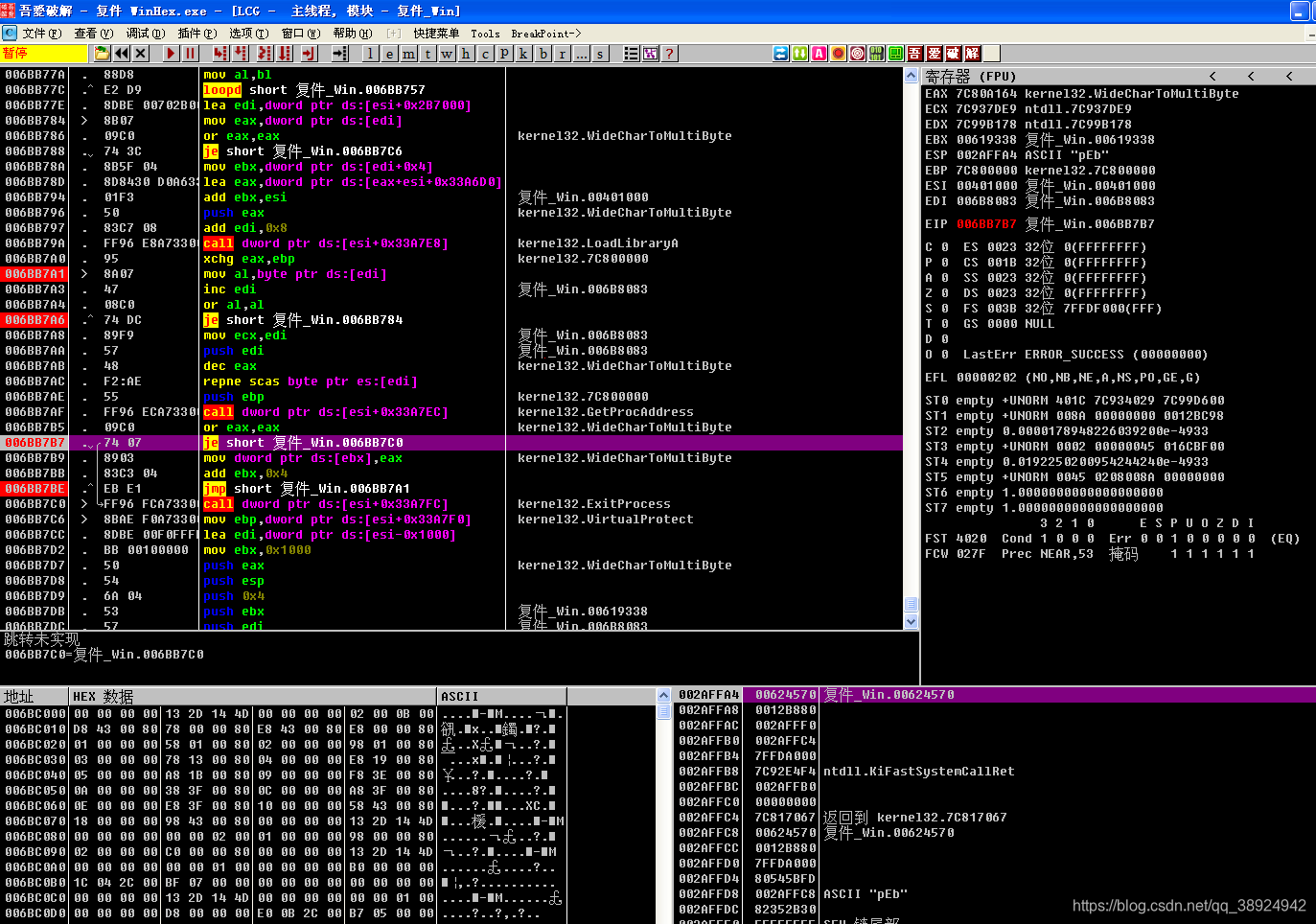Open the log window with 'l' button
This screenshot has width=1316, height=924.
tap(371, 54)
